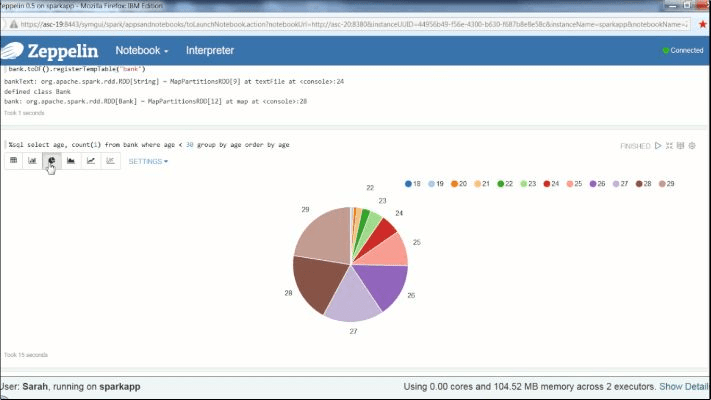Screen dimensions: 711x400
Task: Run the paragraph with play icon
Action: coord(658,146)
